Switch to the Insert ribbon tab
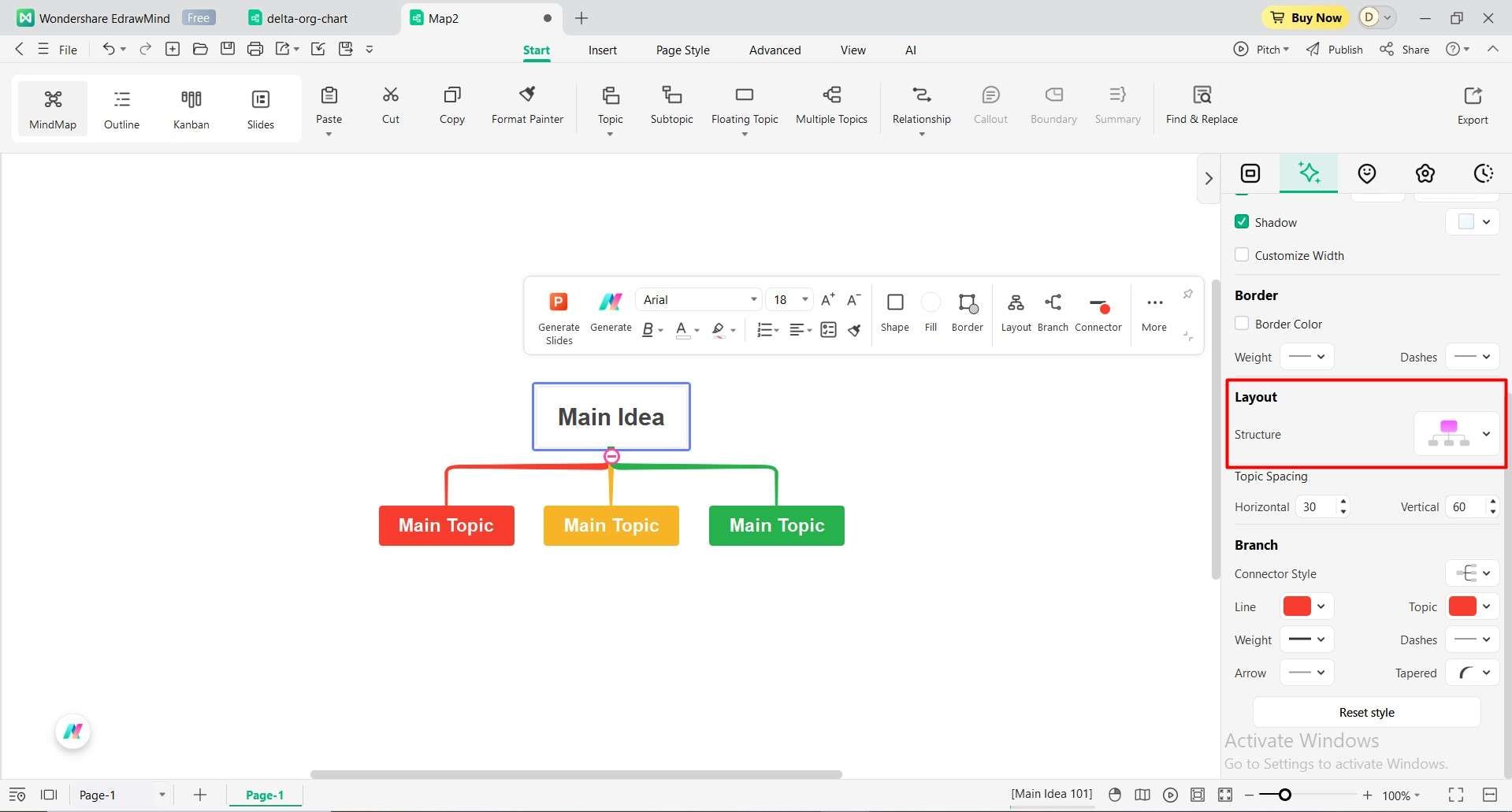 tap(602, 50)
